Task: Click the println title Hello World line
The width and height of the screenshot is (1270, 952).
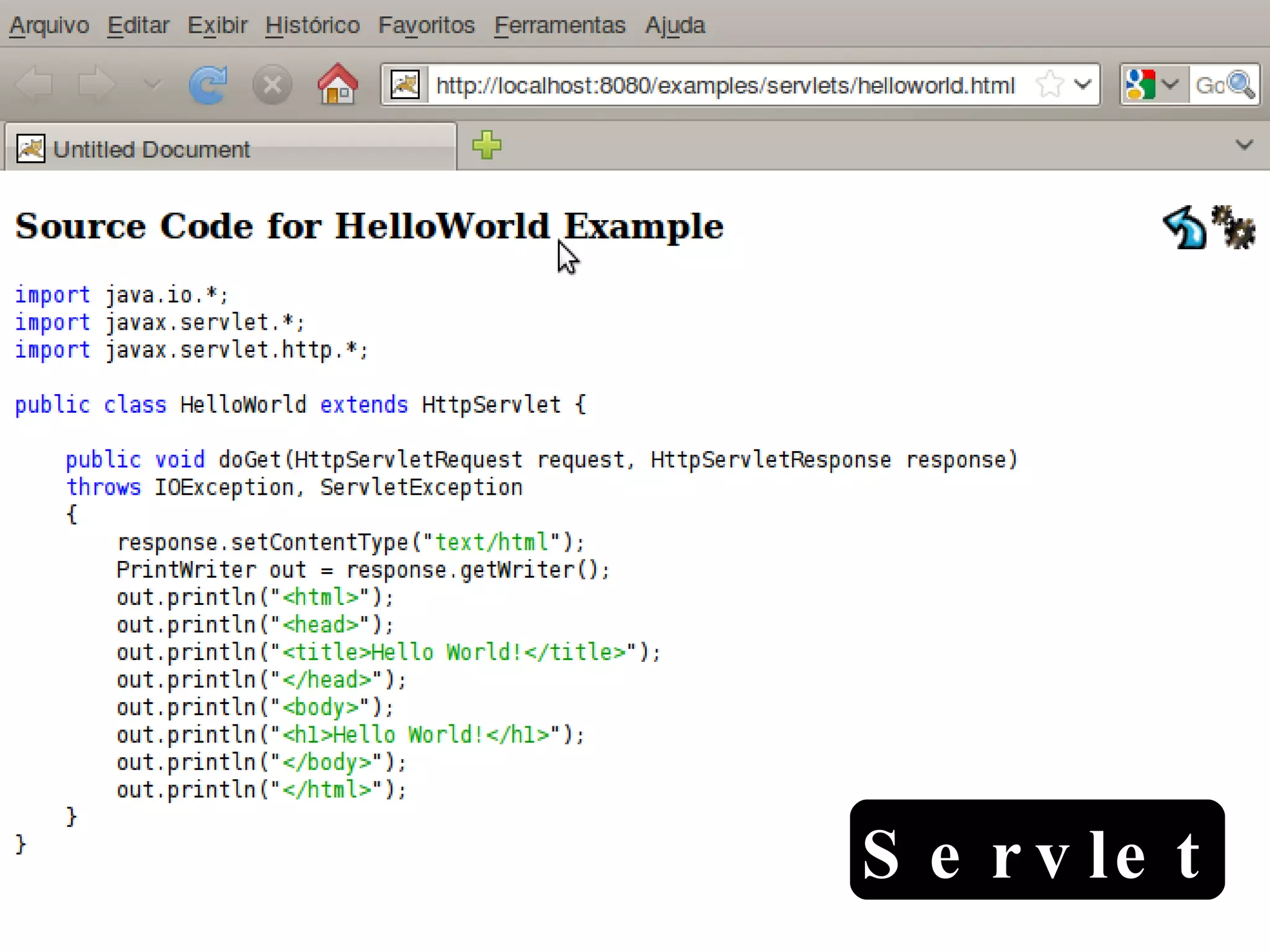Action: pos(389,652)
